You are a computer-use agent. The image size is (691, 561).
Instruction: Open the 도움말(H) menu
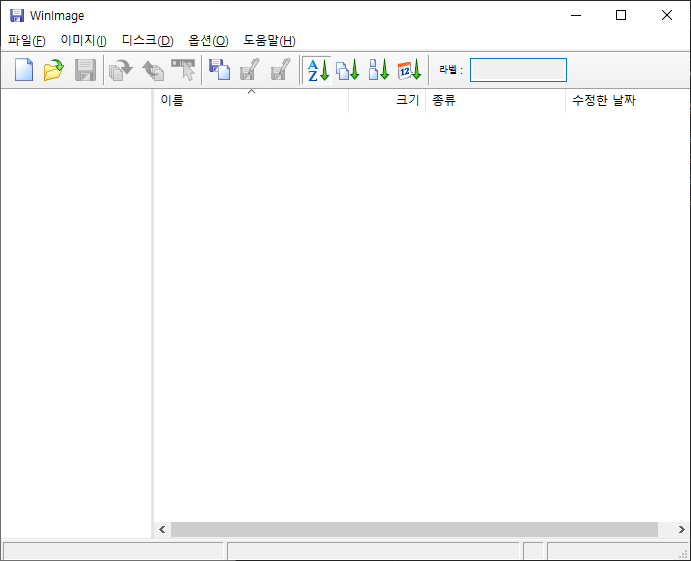coord(269,41)
